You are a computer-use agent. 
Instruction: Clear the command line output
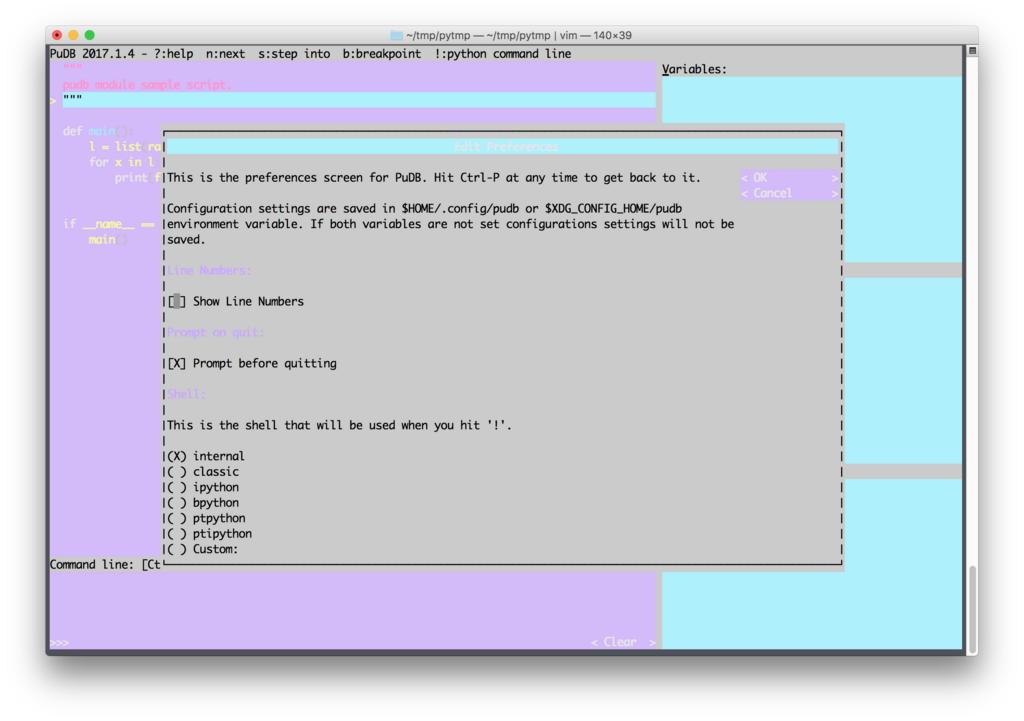tap(623, 642)
